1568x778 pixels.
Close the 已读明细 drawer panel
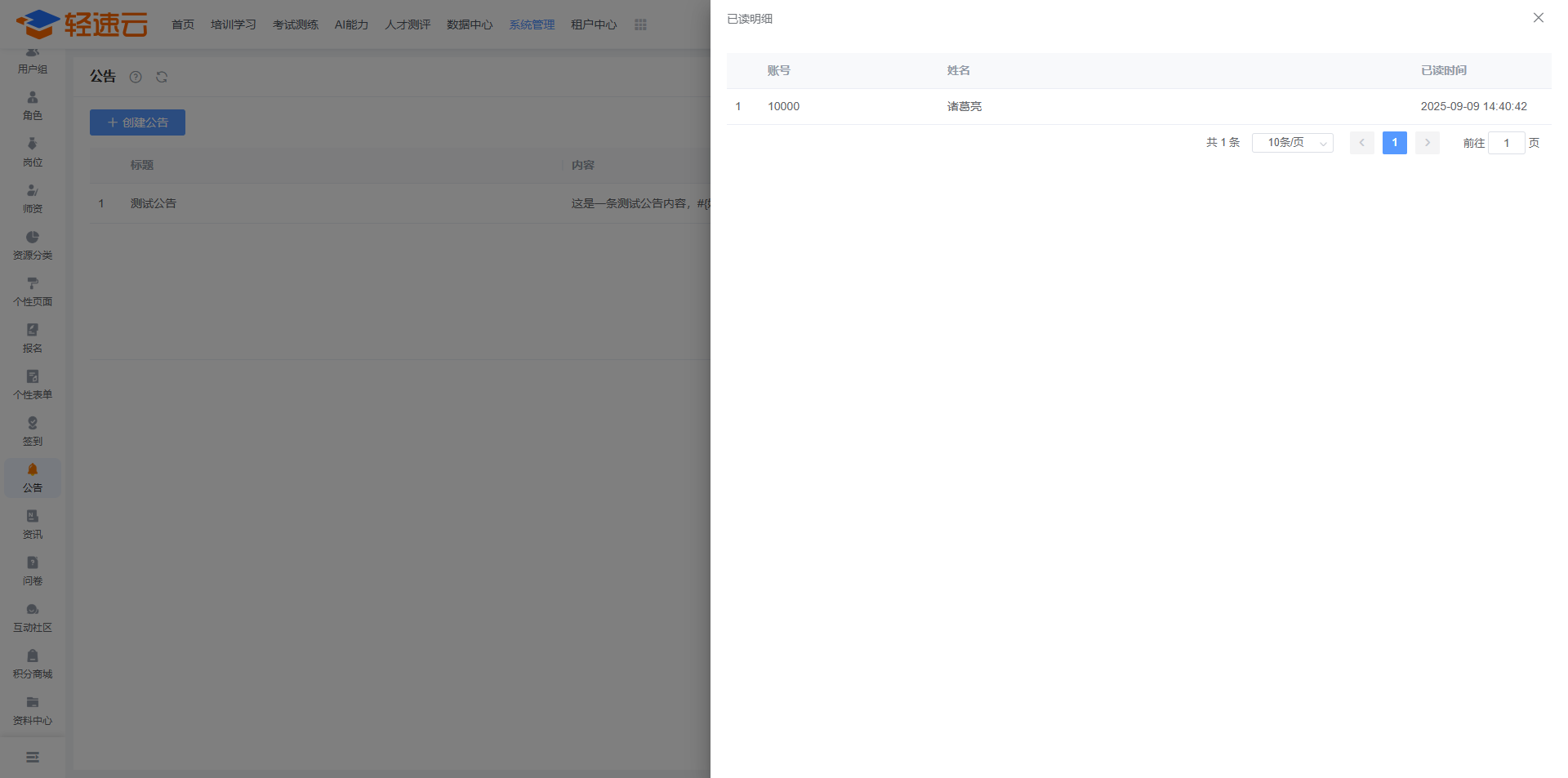click(1538, 18)
